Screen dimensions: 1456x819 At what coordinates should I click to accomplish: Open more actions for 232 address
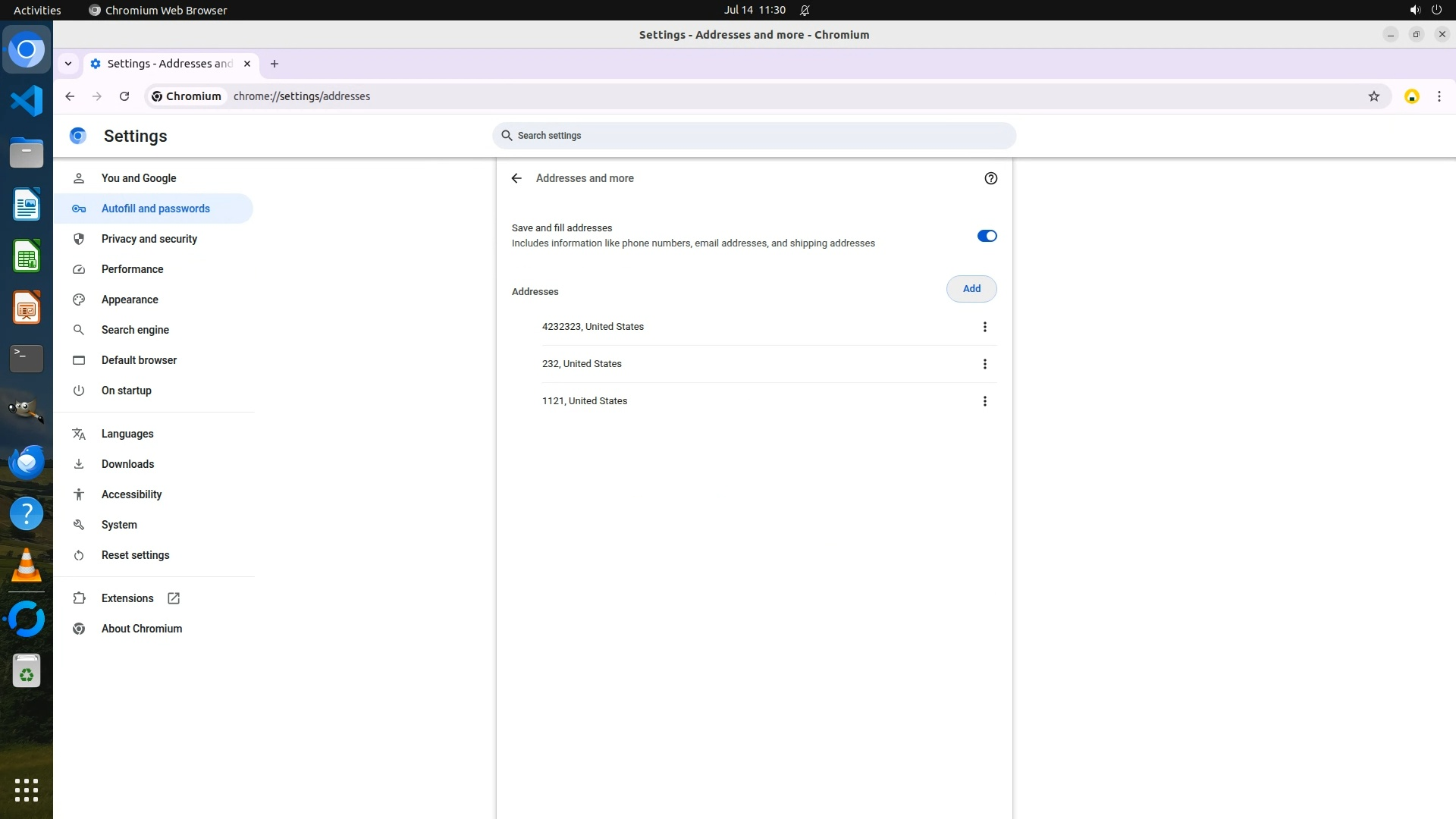click(984, 364)
